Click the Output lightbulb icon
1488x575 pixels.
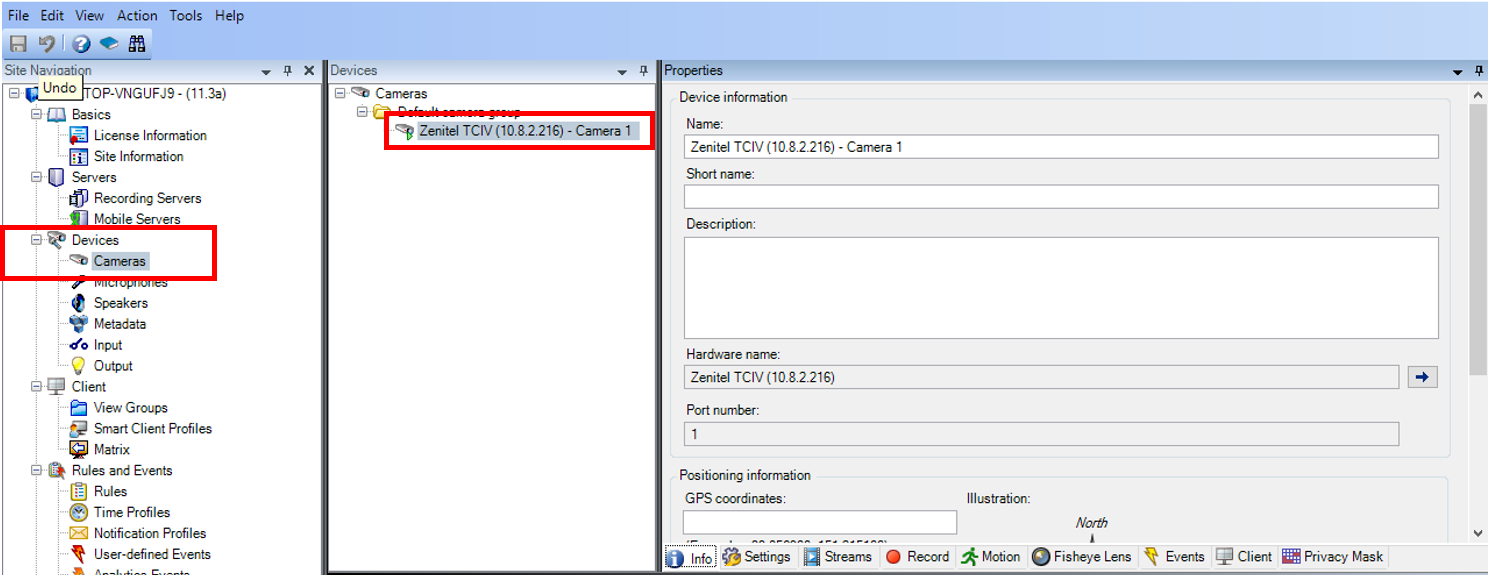[78, 366]
